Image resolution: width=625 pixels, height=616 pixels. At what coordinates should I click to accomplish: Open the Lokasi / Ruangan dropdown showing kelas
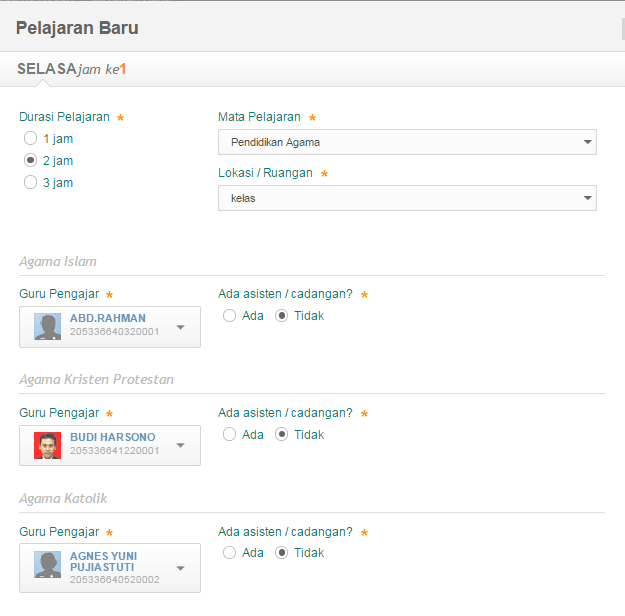click(407, 198)
